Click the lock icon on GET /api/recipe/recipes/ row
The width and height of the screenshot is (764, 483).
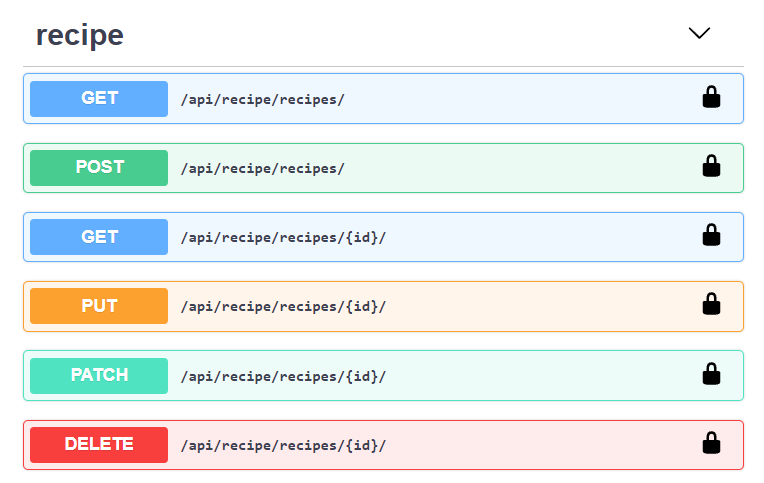point(711,97)
